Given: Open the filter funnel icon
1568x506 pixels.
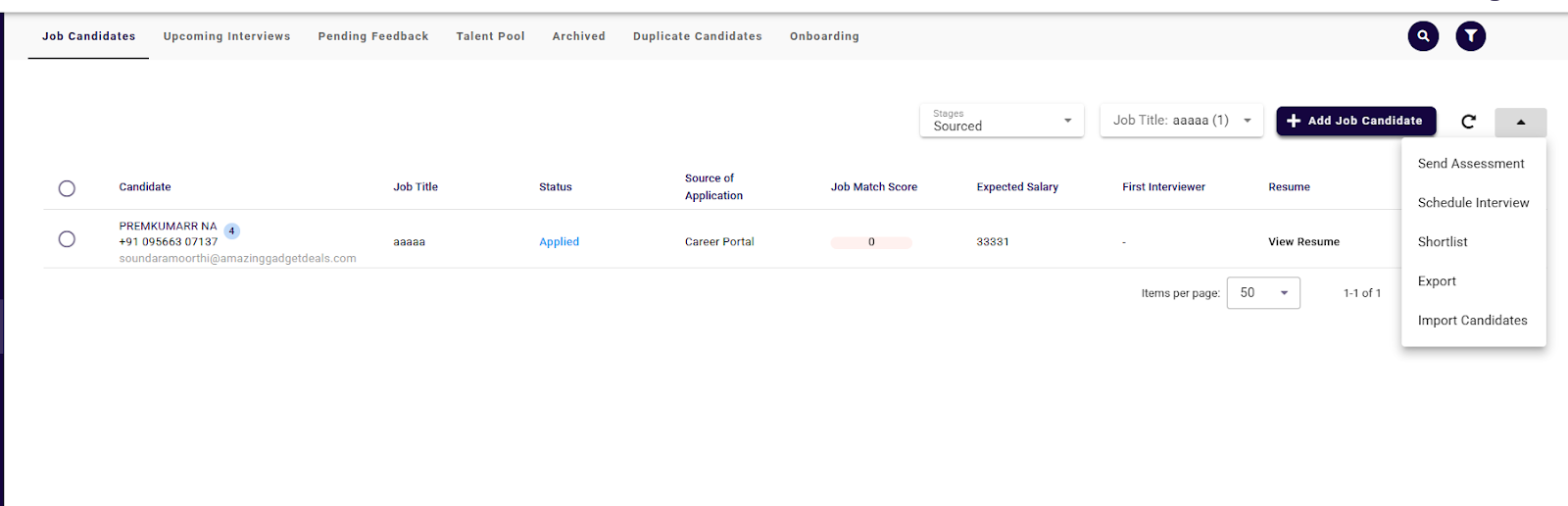Looking at the screenshot, I should pos(1470,36).
